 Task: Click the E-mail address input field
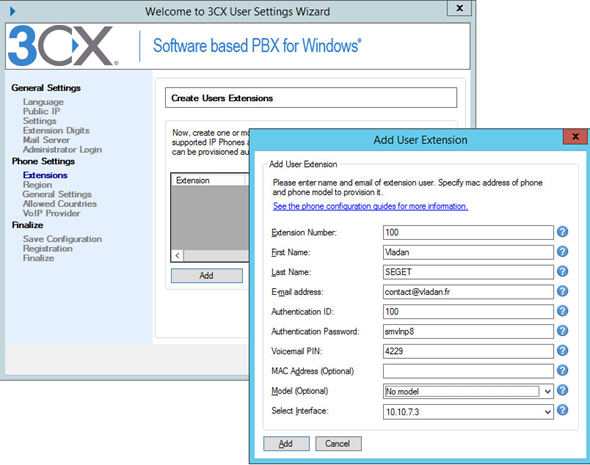(468, 292)
